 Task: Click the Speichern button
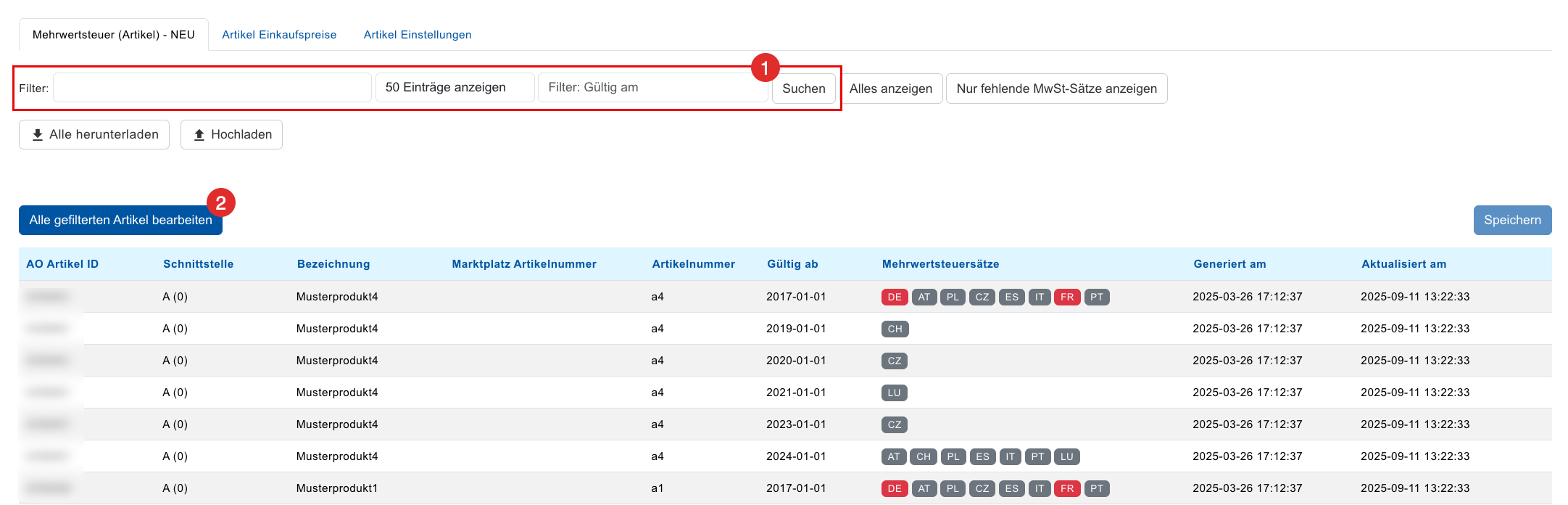[x=1512, y=220]
